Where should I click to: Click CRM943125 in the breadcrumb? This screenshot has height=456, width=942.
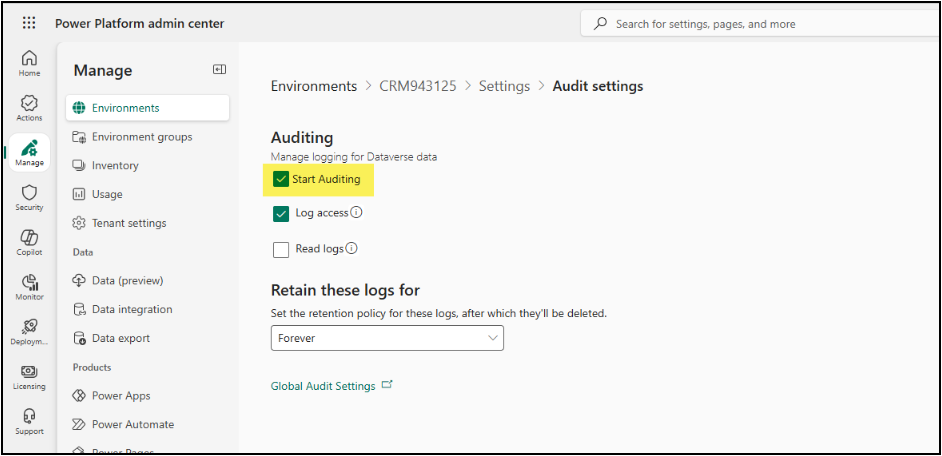[x=417, y=86]
